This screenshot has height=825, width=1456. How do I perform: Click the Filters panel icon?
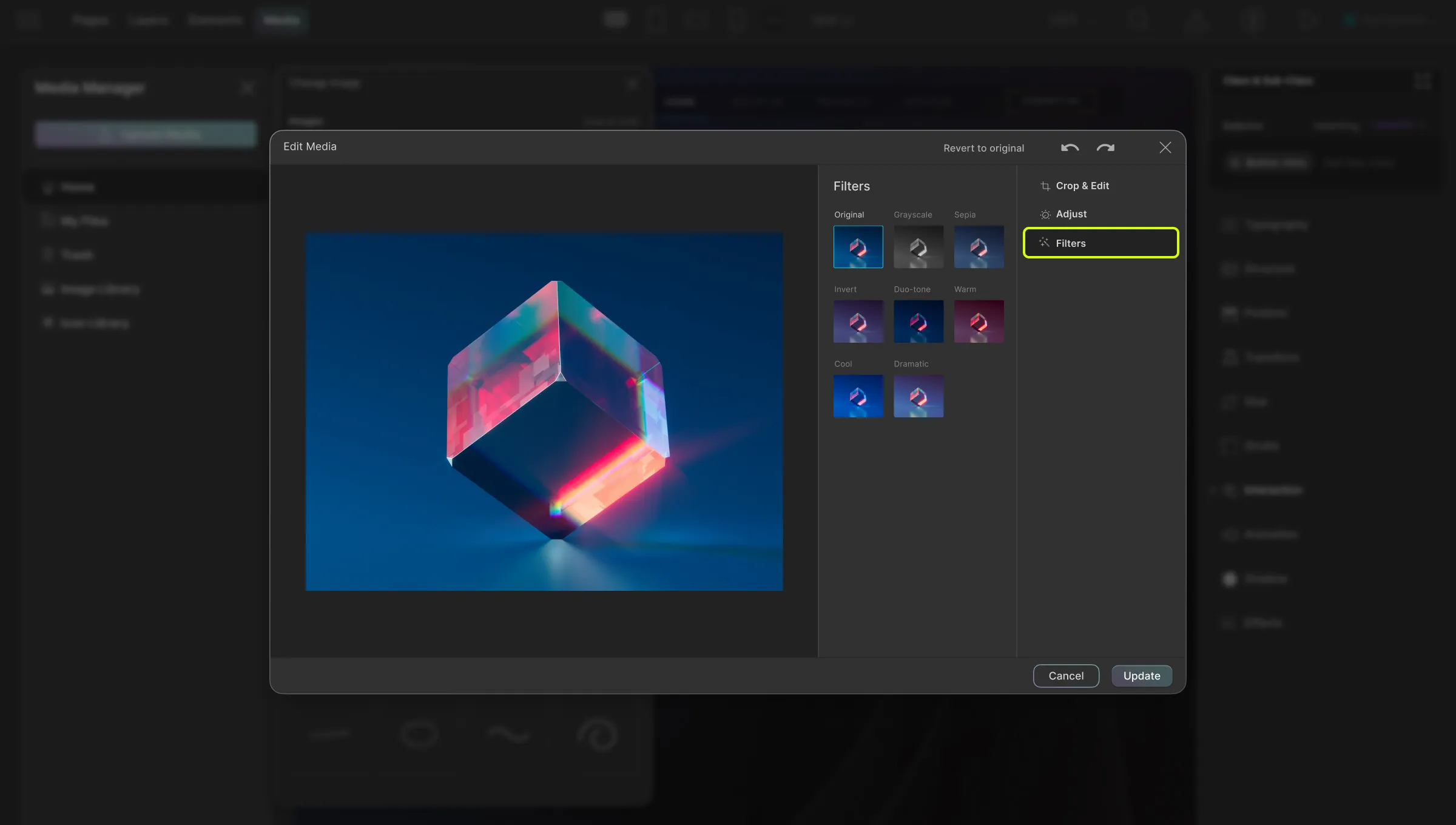(1044, 243)
